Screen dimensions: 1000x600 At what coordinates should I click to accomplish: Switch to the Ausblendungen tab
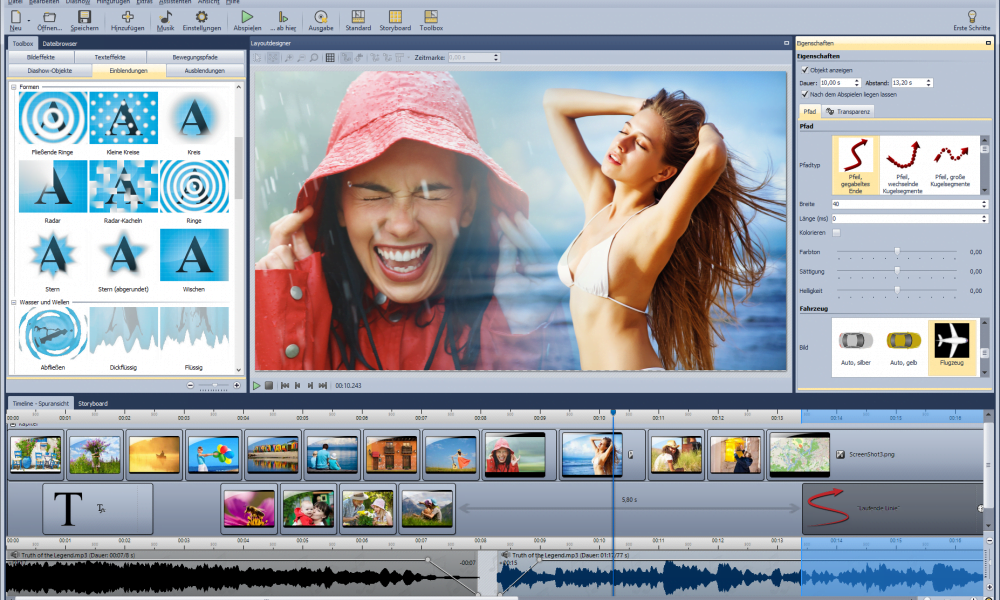205,71
